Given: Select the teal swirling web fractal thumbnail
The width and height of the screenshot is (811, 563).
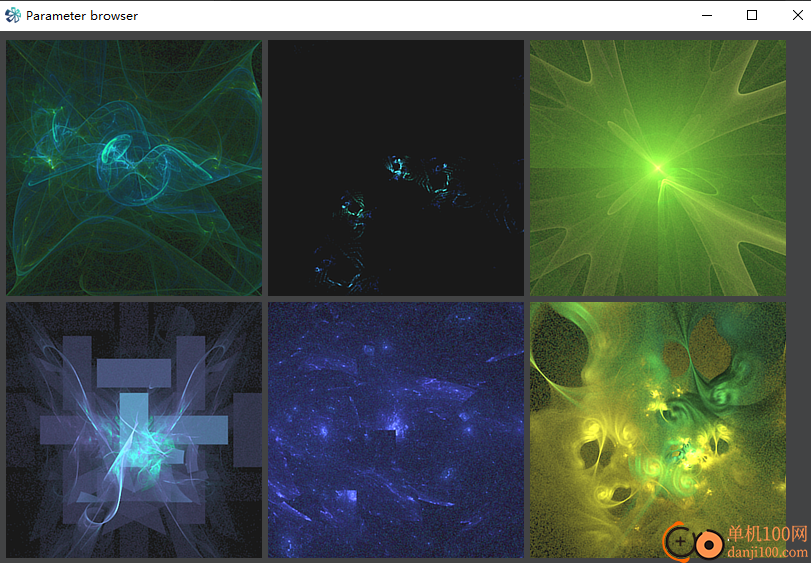Looking at the screenshot, I should (x=134, y=168).
